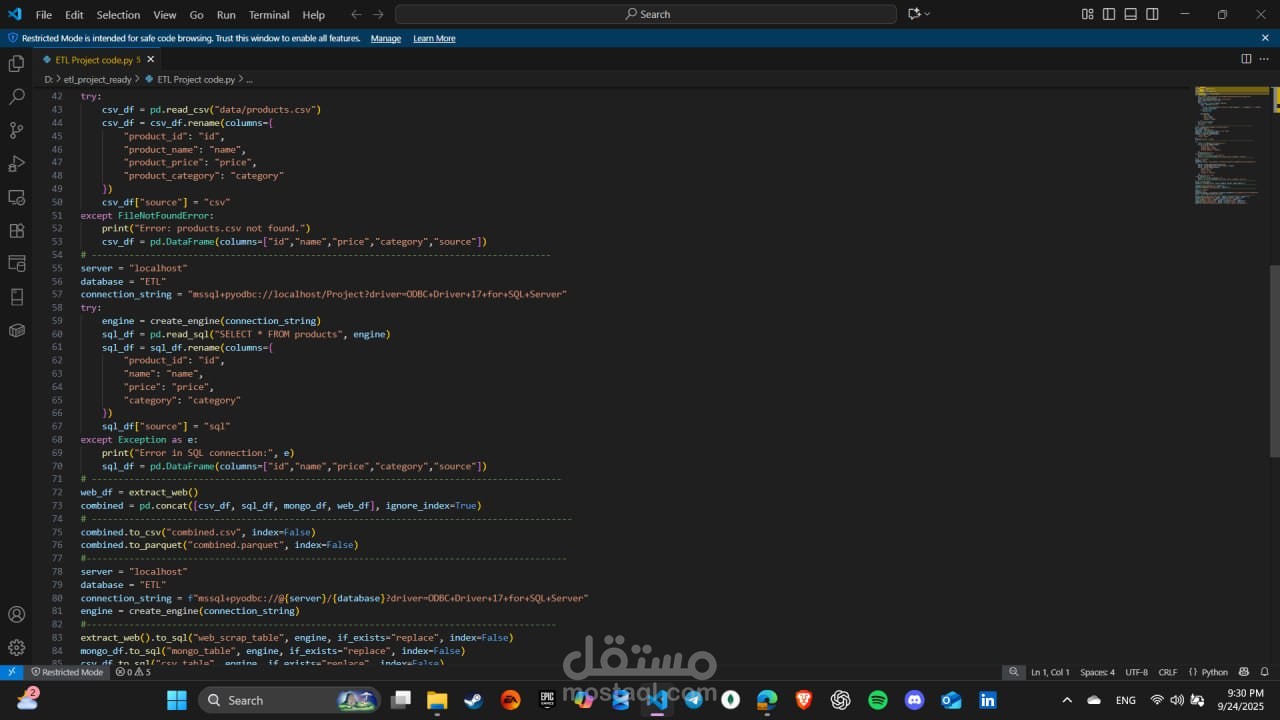Click the notifications bell in status bar
The image size is (1280, 720).
click(x=1265, y=672)
